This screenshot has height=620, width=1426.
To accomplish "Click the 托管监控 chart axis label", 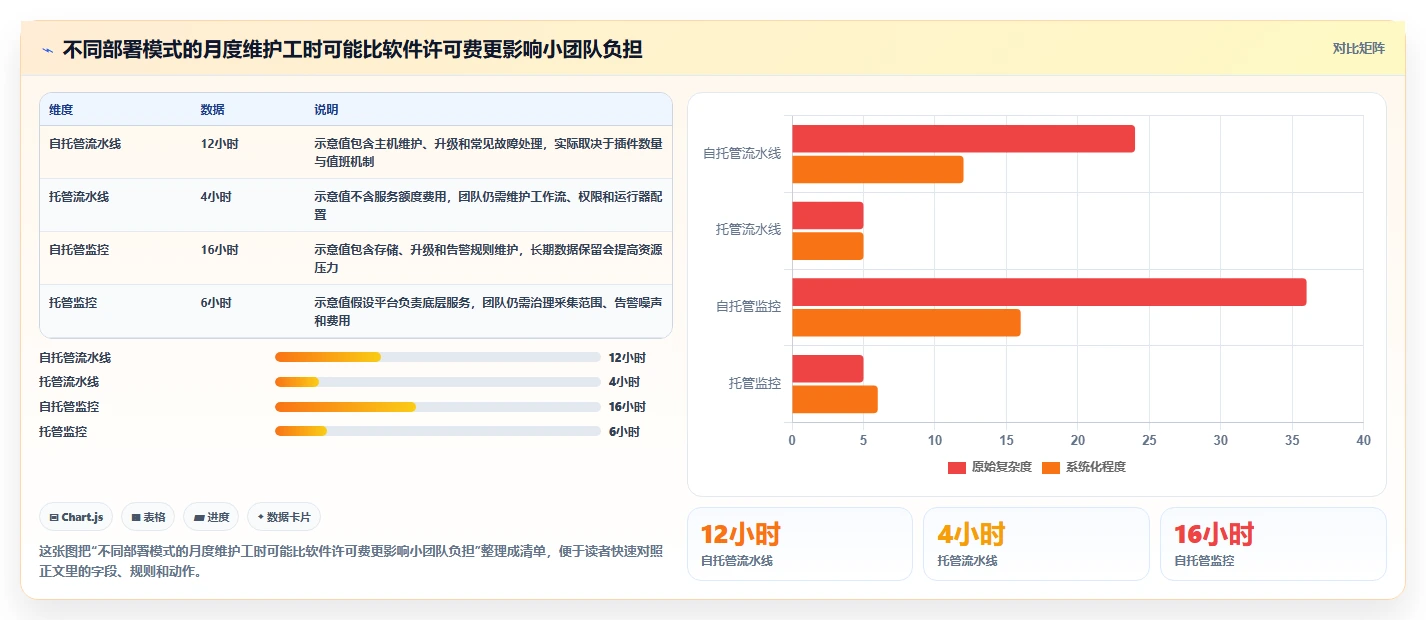I will click(755, 383).
